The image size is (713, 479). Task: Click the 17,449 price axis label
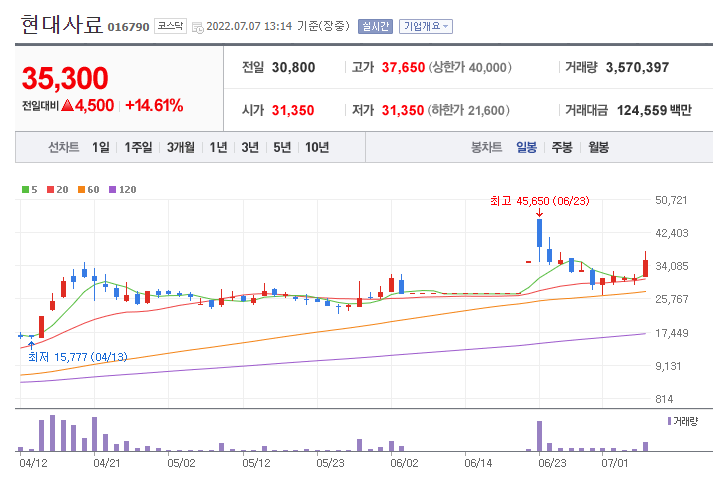point(672,333)
